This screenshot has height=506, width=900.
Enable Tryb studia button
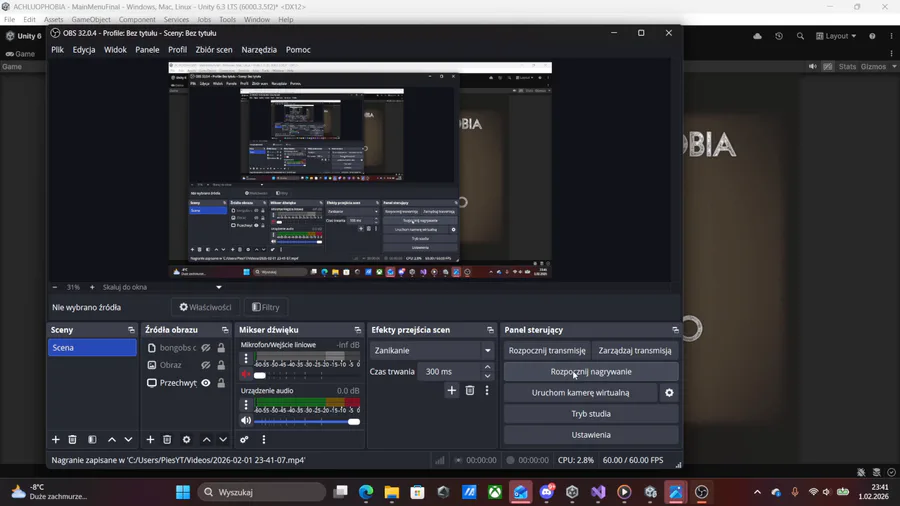click(x=591, y=414)
